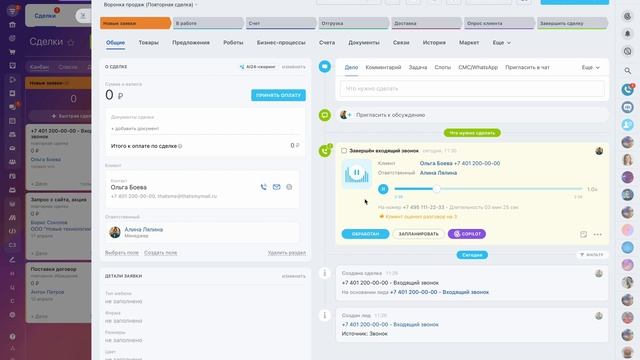The width and height of the screenshot is (640, 360).
Task: Click the info icon beside Итого к оплате
Action: coord(180,146)
